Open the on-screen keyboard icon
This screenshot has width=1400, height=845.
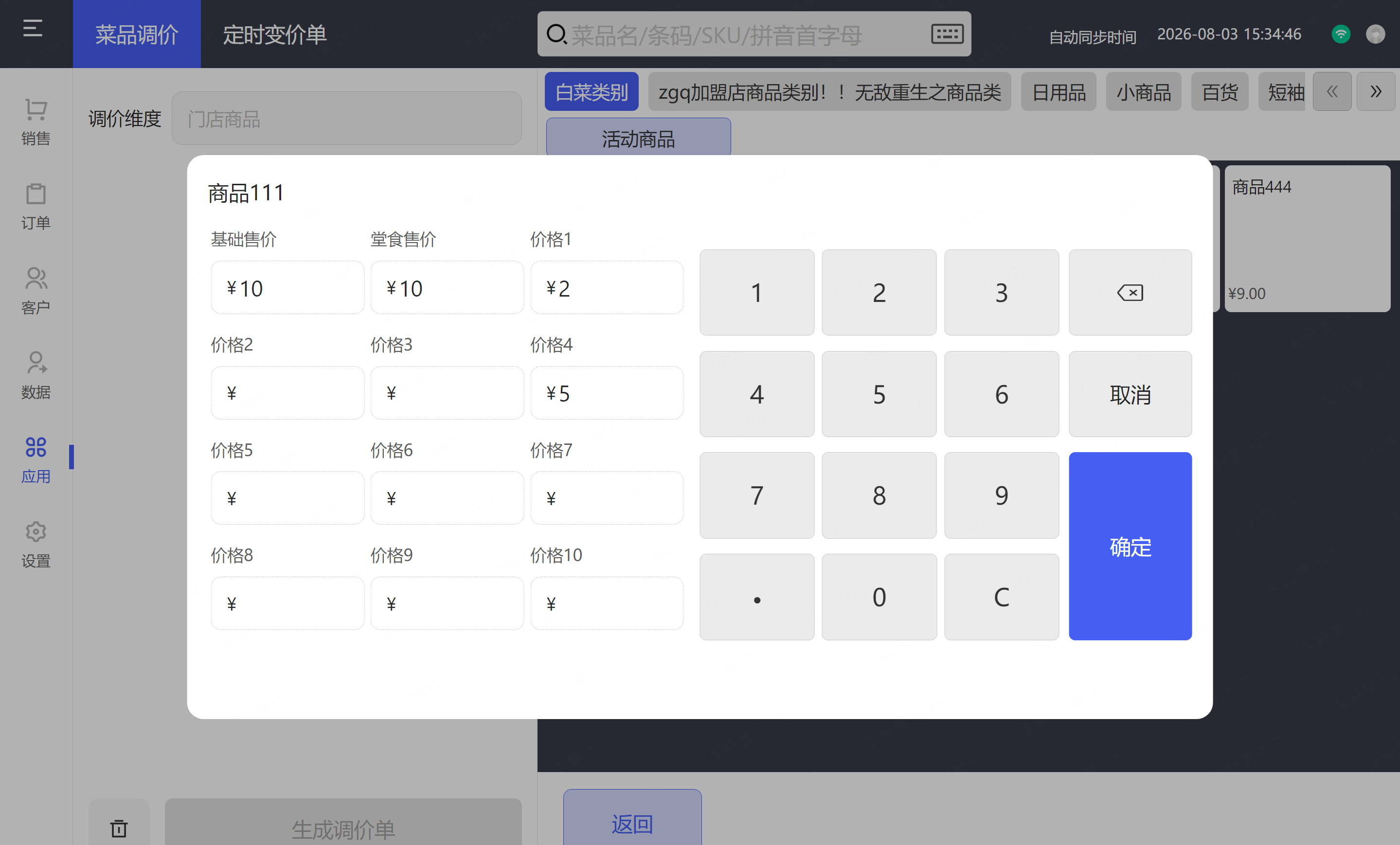pos(947,34)
